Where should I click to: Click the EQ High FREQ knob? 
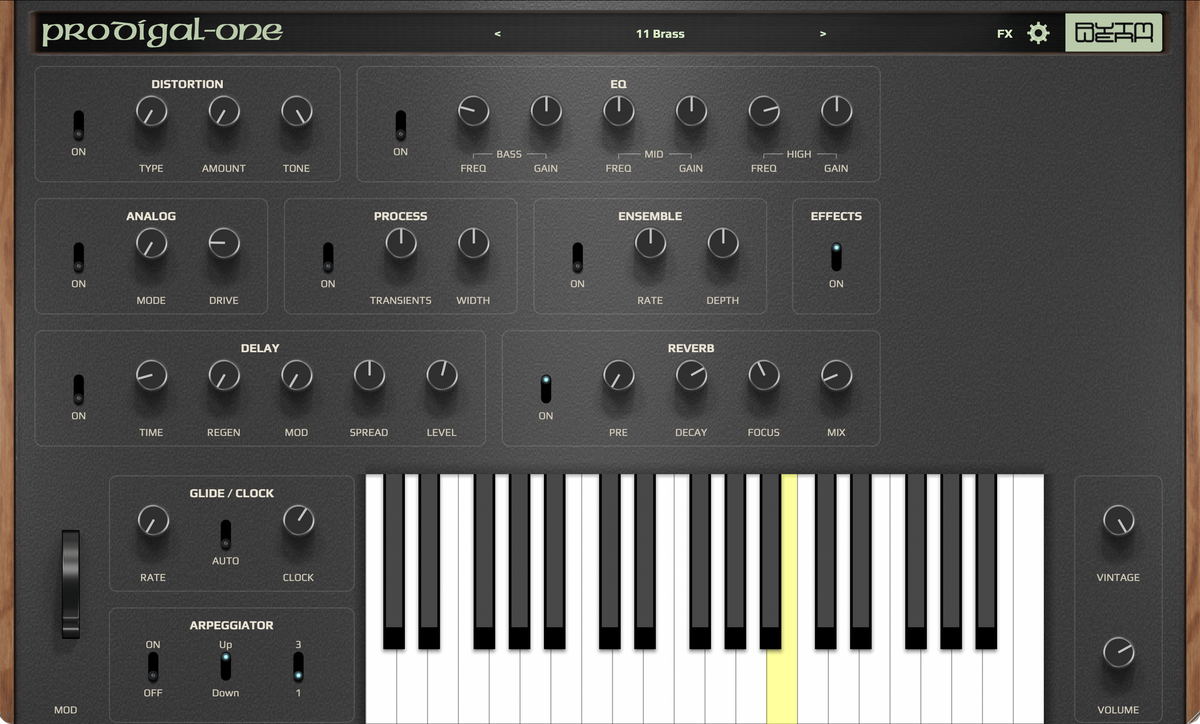coord(764,111)
